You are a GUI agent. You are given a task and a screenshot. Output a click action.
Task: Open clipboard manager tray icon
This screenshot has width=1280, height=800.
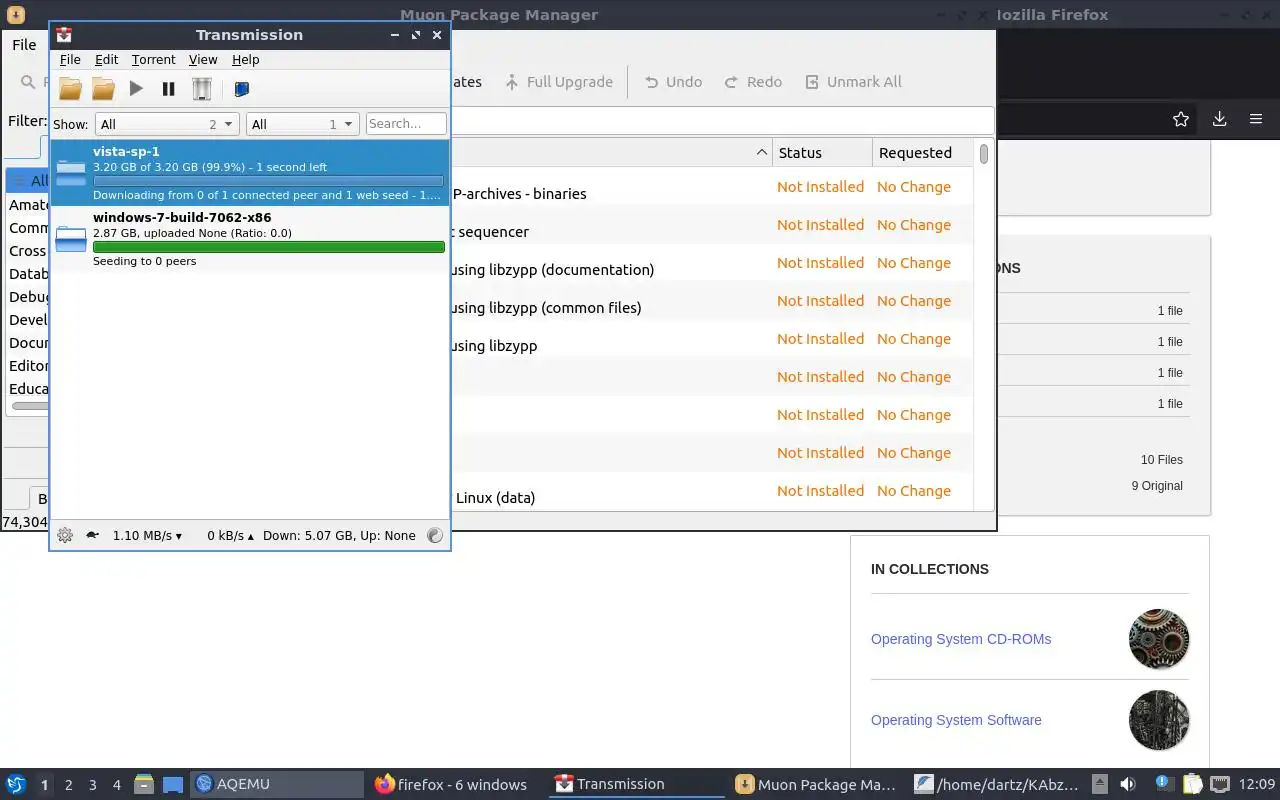click(1192, 784)
